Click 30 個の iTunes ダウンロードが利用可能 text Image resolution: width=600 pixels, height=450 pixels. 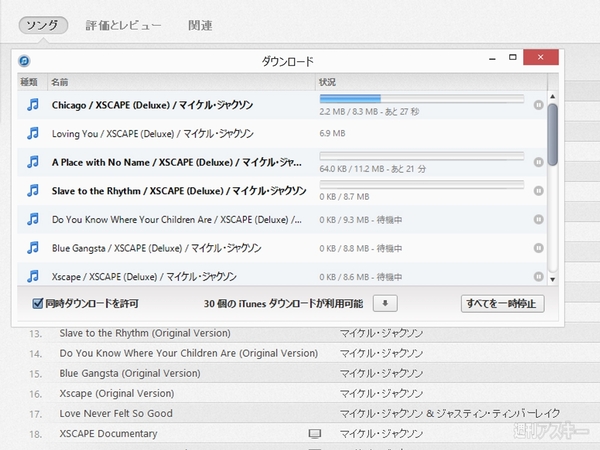pos(283,303)
